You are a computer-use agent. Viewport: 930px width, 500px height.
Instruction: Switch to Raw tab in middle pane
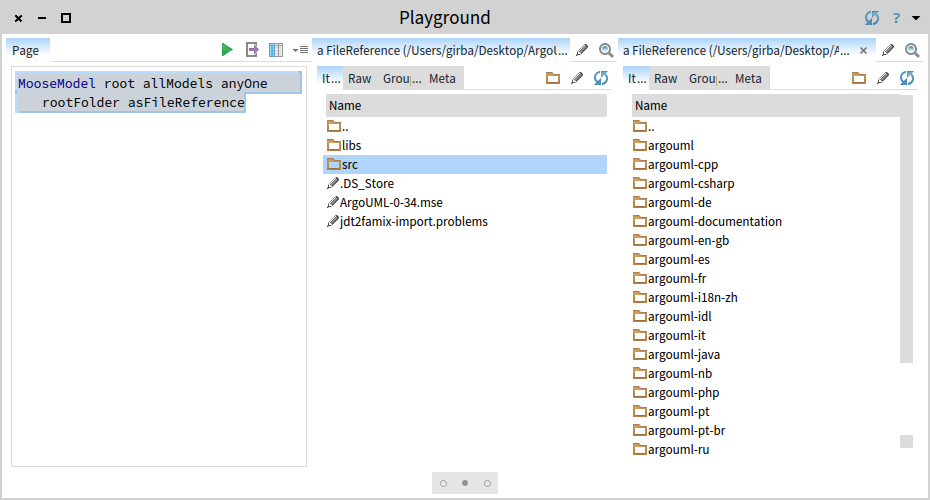pos(359,78)
